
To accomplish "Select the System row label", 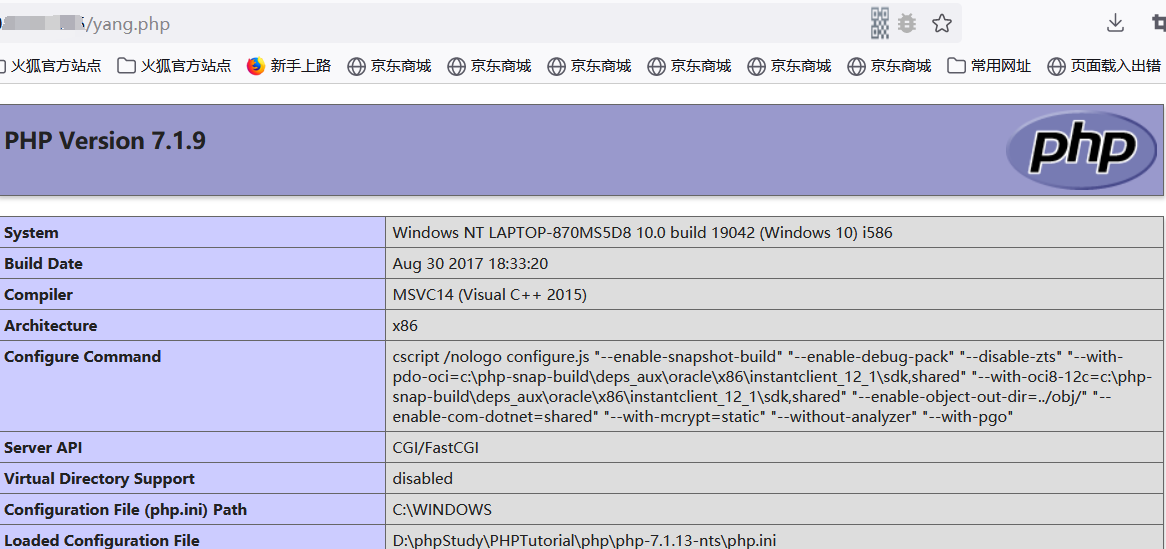I will pos(31,233).
